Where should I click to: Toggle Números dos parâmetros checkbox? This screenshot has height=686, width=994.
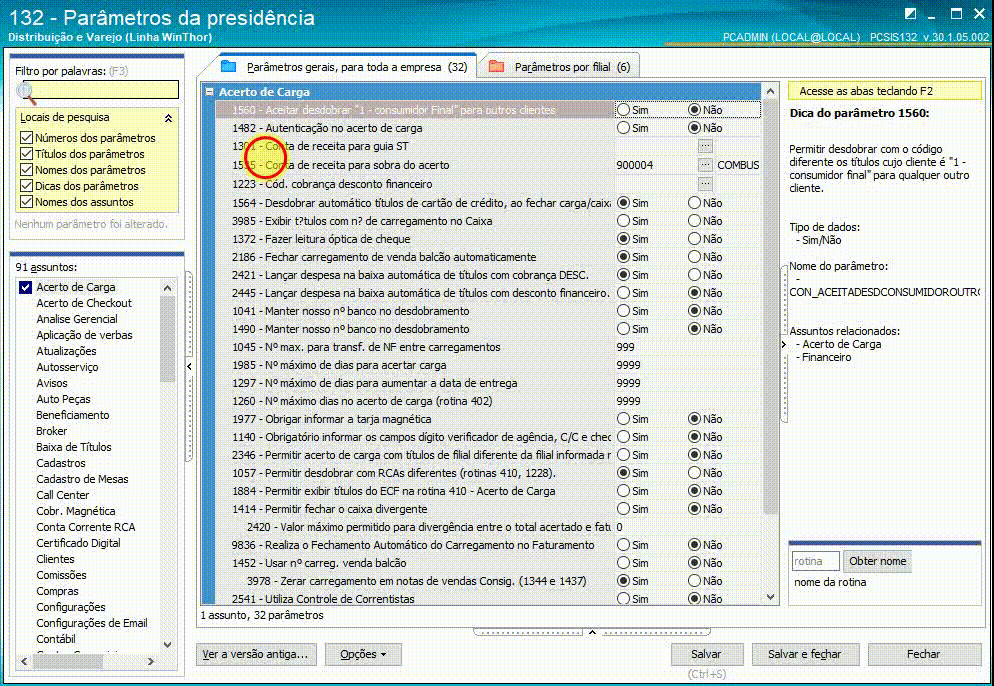click(x=26, y=138)
